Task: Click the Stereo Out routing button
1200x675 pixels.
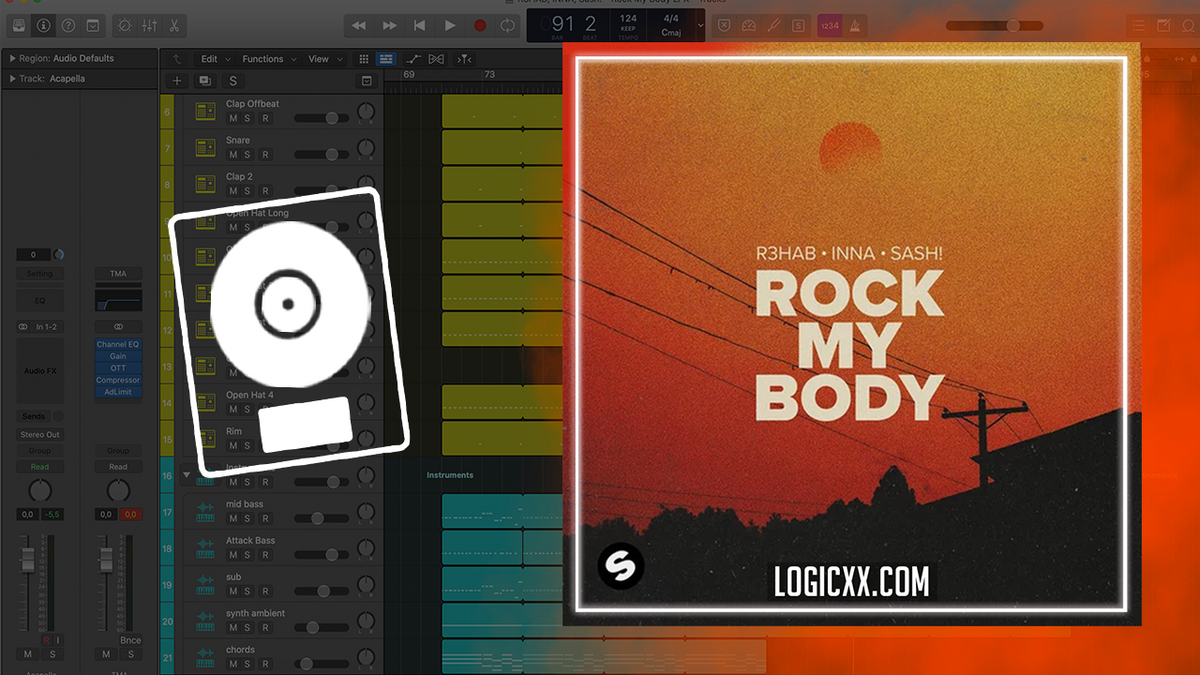Action: (x=39, y=434)
